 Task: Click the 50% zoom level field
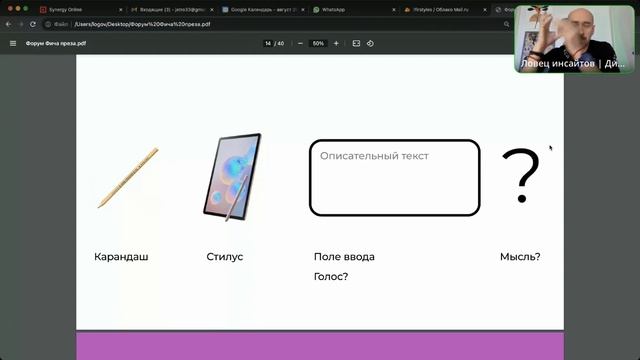[318, 43]
